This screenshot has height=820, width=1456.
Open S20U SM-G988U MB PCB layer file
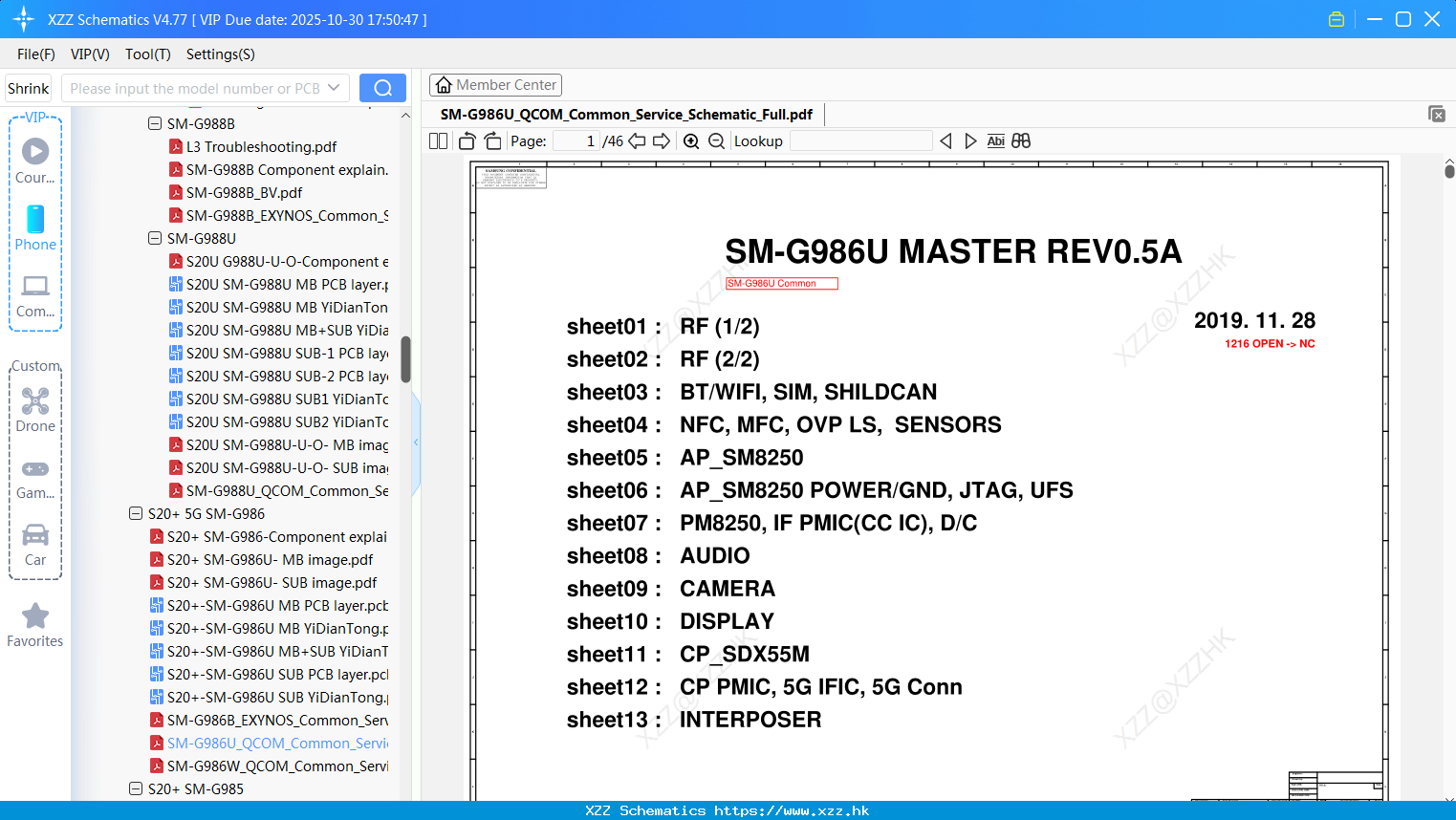point(278,284)
